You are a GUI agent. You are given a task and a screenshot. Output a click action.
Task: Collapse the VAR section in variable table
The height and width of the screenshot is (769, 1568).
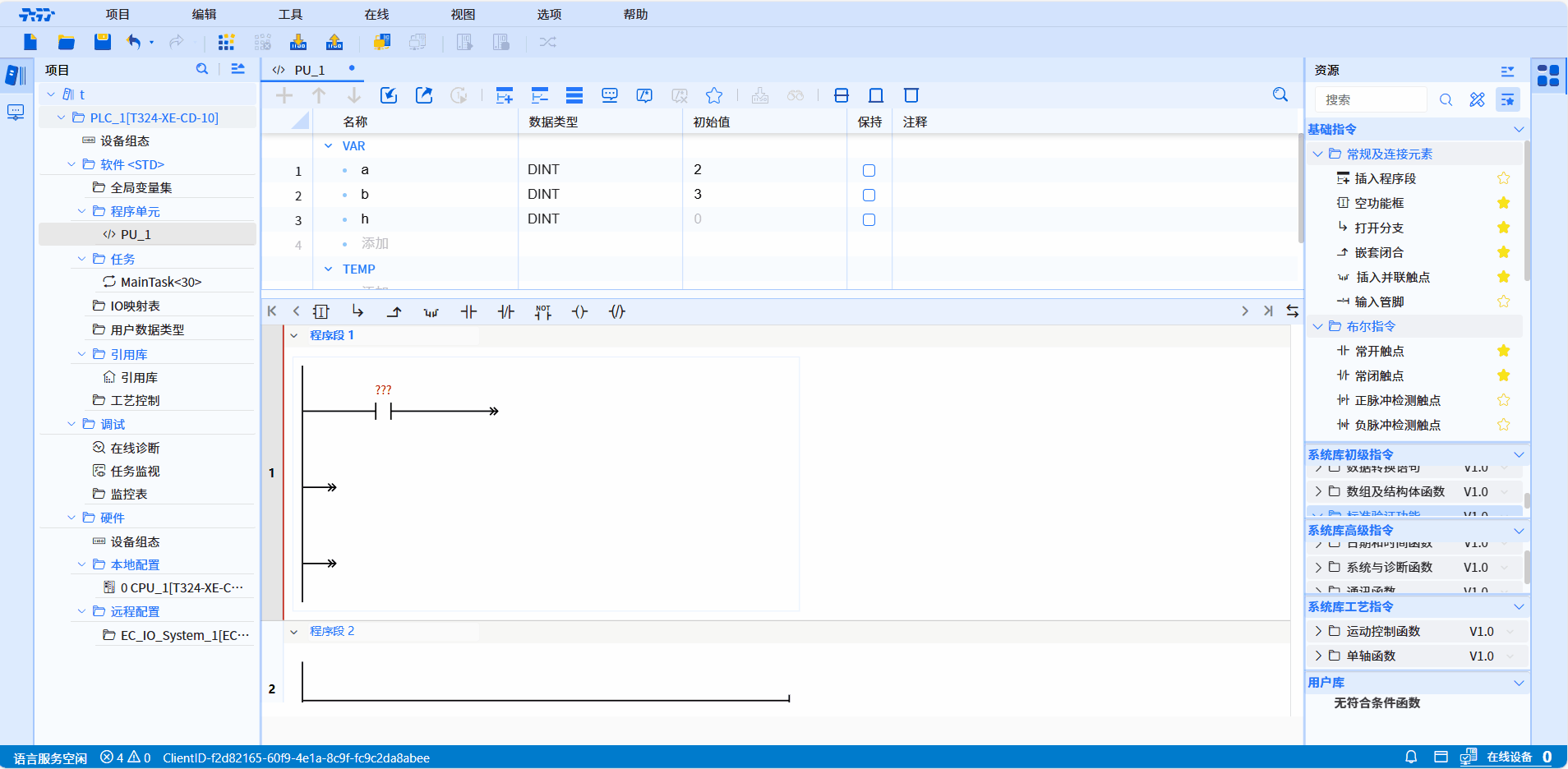329,146
